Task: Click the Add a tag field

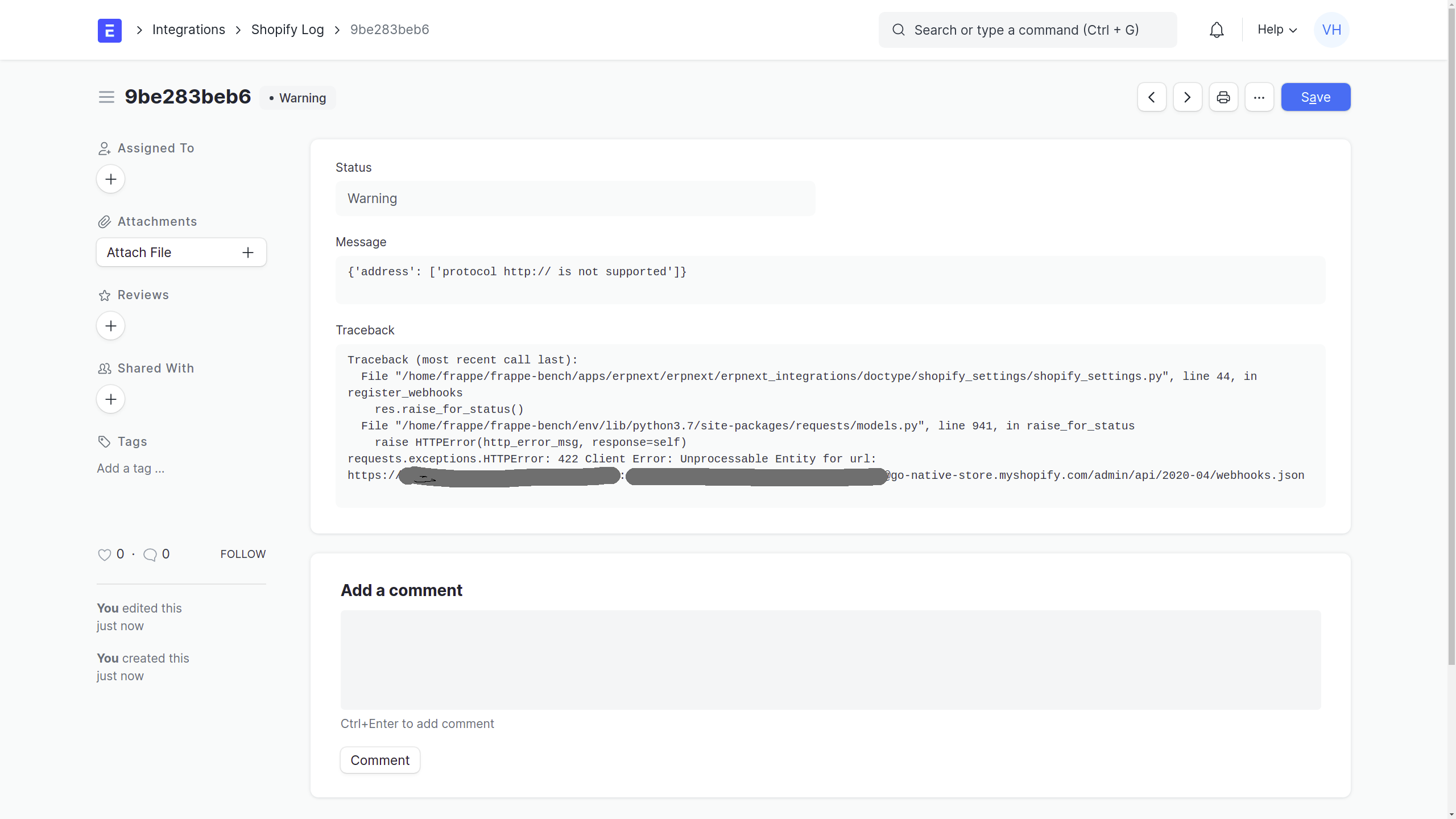Action: (x=130, y=468)
